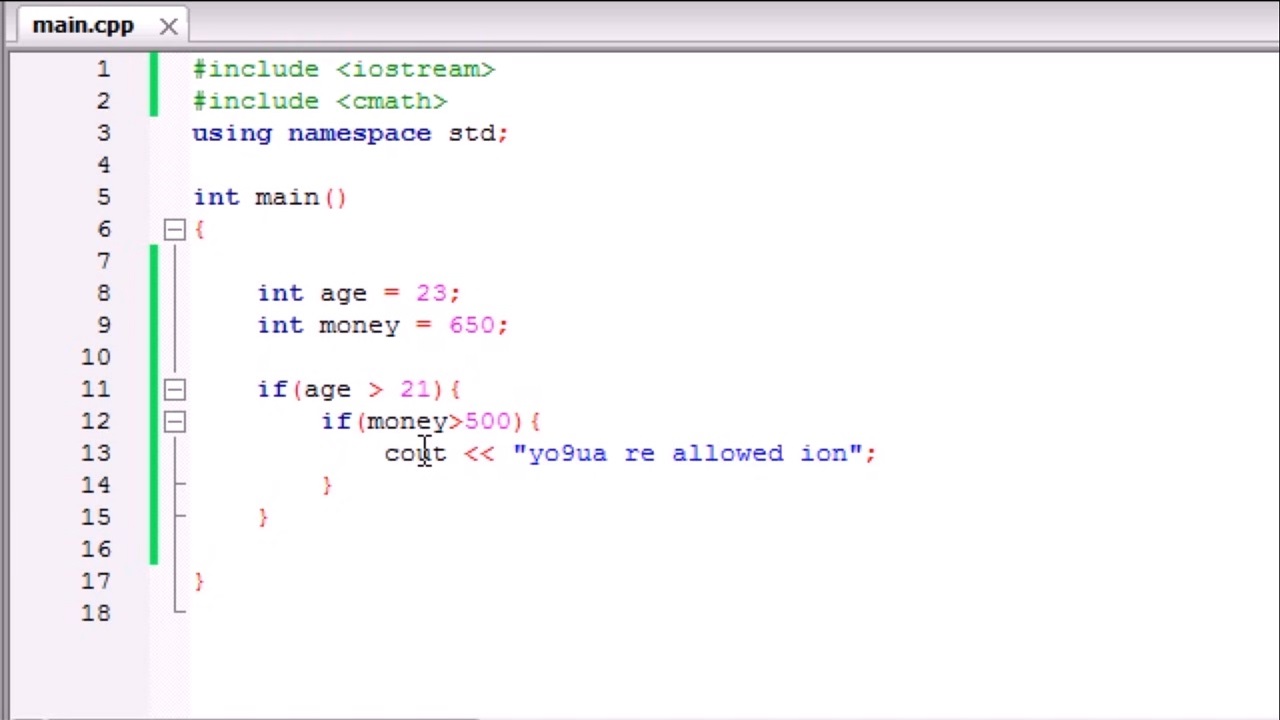Viewport: 1280px width, 720px height.
Task: Click the main function name on line 5
Action: coord(286,197)
